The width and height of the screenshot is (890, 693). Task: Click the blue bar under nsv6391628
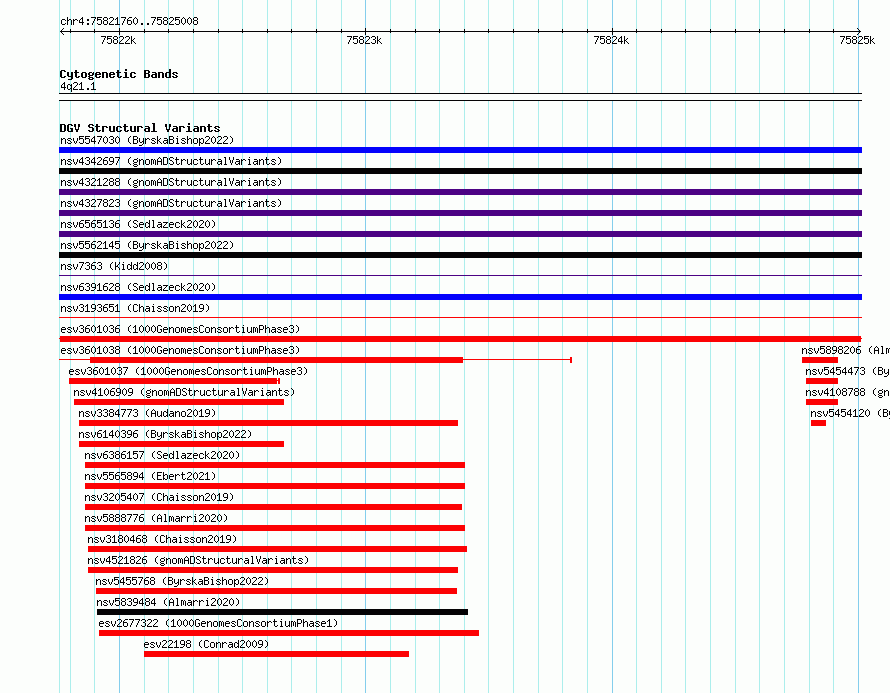click(x=460, y=297)
